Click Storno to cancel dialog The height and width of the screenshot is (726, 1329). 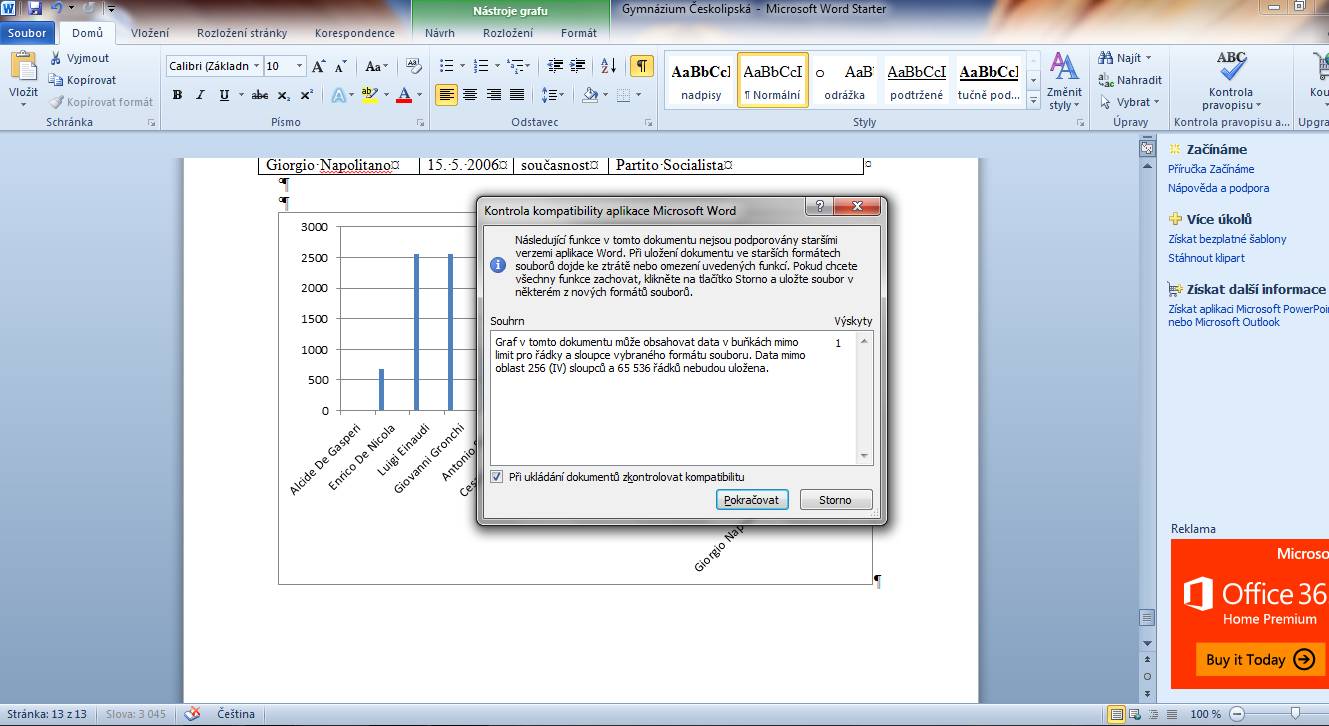[836, 500]
